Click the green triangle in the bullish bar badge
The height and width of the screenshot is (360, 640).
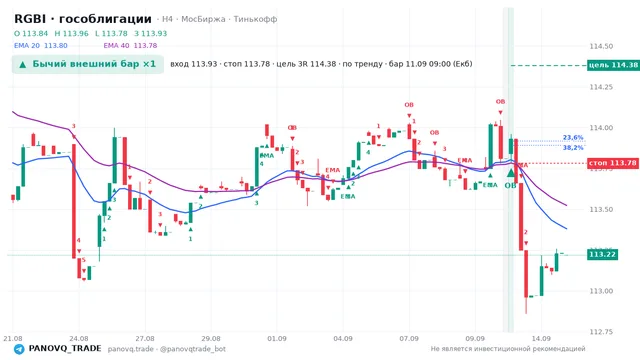coord(23,64)
